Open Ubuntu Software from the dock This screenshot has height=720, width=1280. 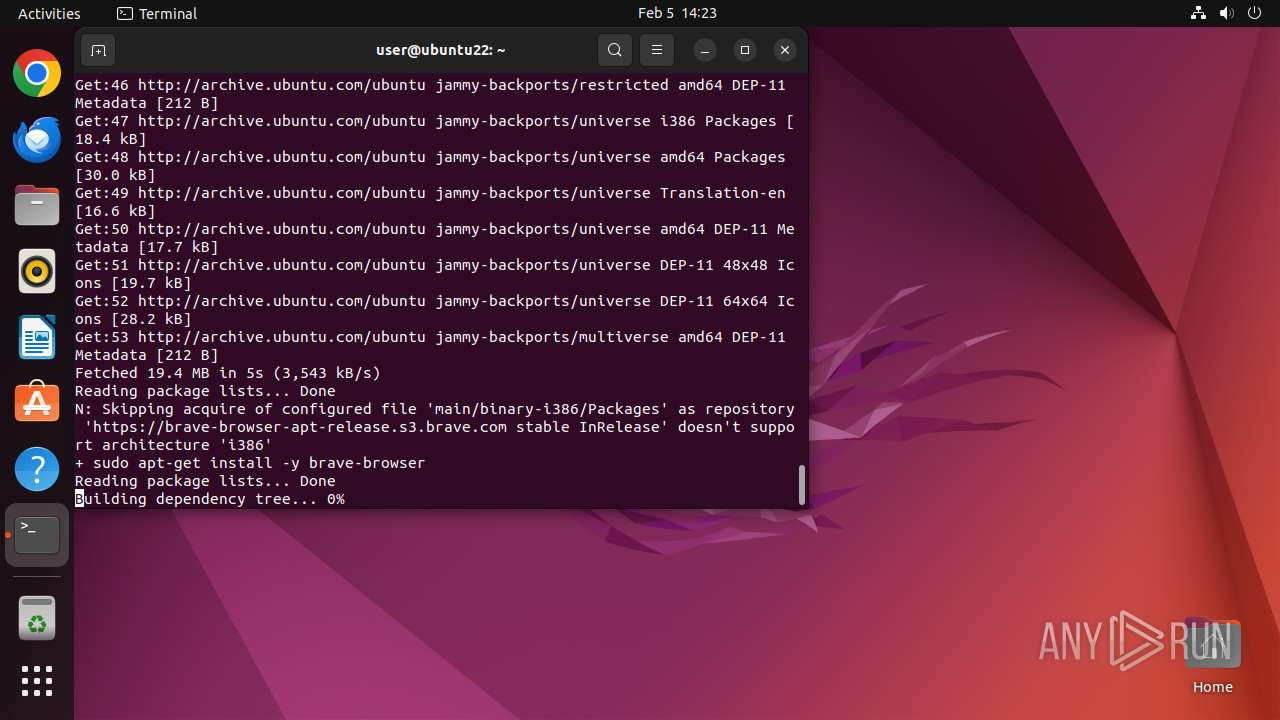[37, 403]
